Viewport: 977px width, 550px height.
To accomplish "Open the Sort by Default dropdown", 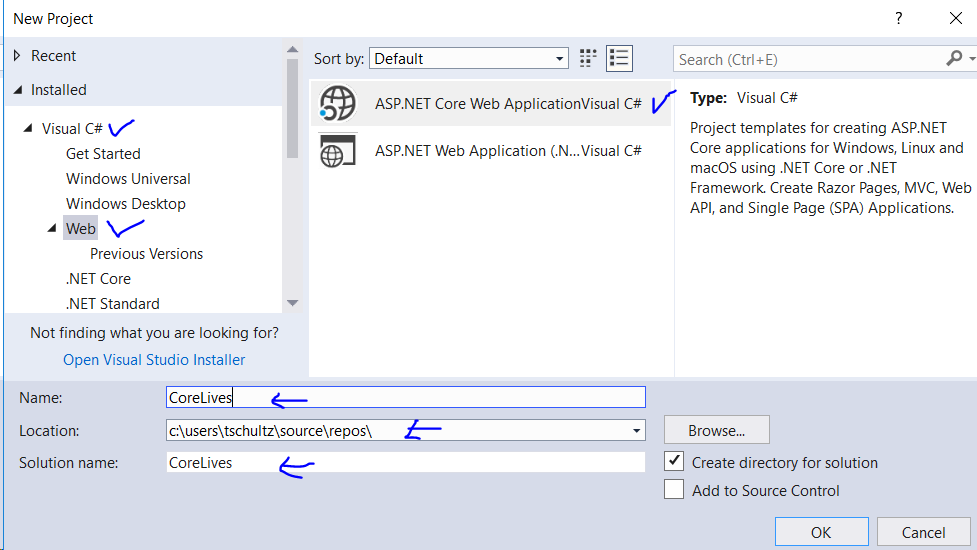I will click(469, 59).
